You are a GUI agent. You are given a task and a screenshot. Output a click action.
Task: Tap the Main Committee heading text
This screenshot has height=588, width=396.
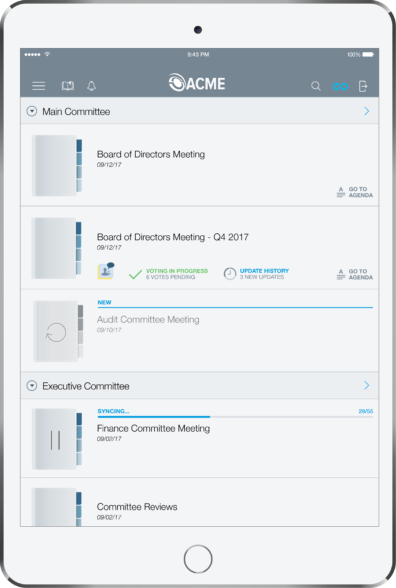coord(76,111)
